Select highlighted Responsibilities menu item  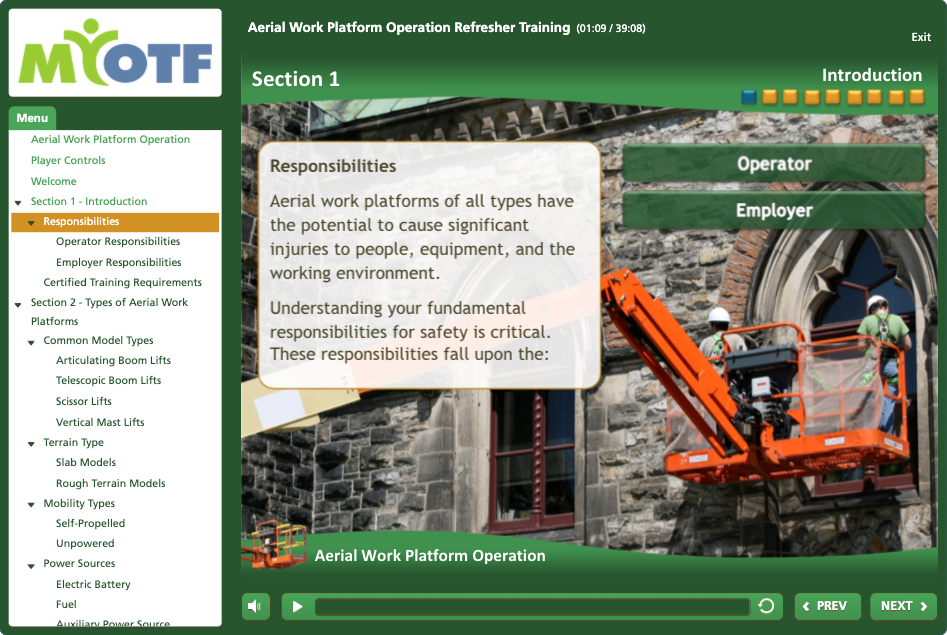(115, 222)
